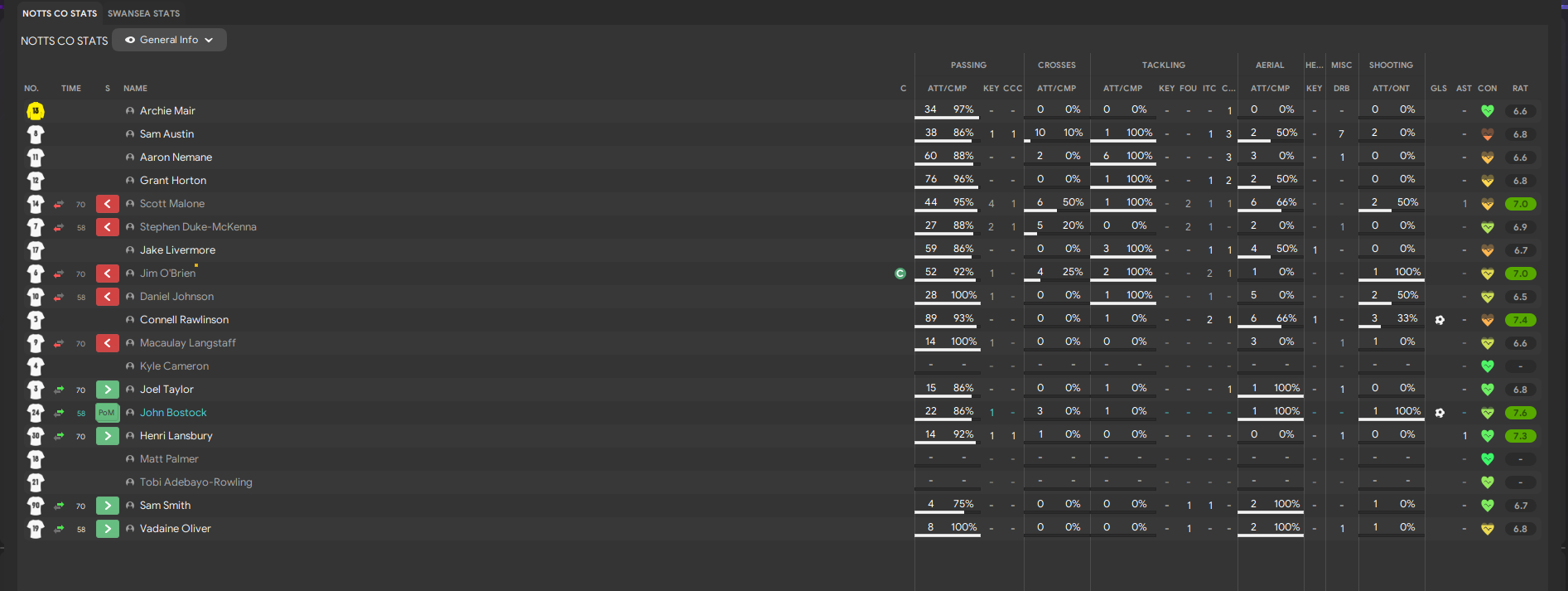1568x591 pixels.
Task: Click the red substituted-off arrow for Daniel Johnson
Action: coord(108,296)
